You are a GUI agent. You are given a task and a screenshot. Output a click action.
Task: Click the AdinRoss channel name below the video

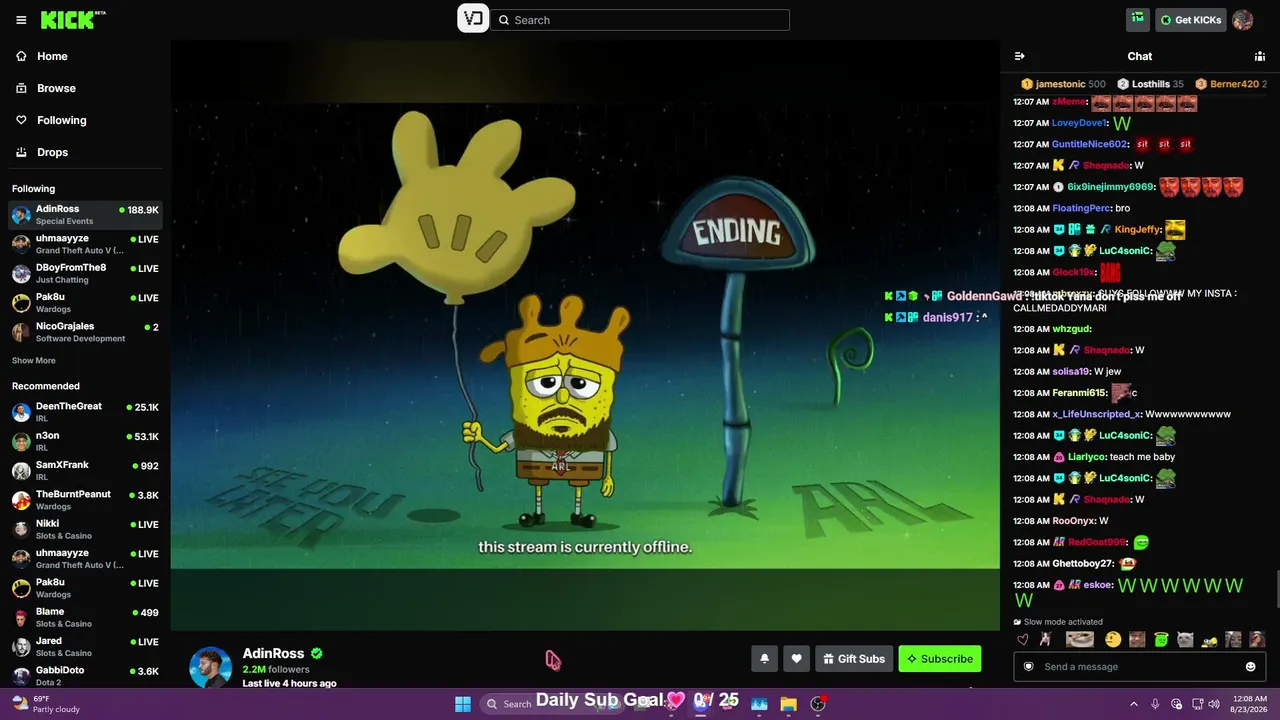click(x=273, y=653)
